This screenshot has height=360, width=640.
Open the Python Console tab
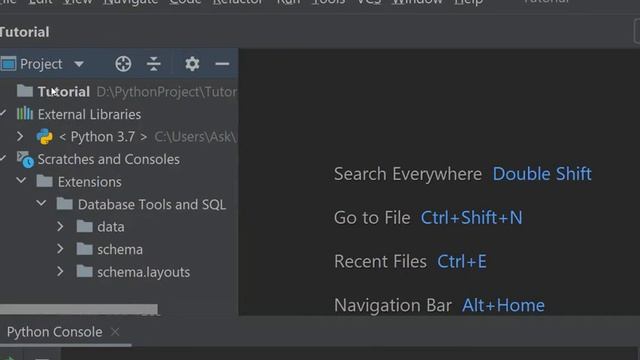click(x=55, y=332)
